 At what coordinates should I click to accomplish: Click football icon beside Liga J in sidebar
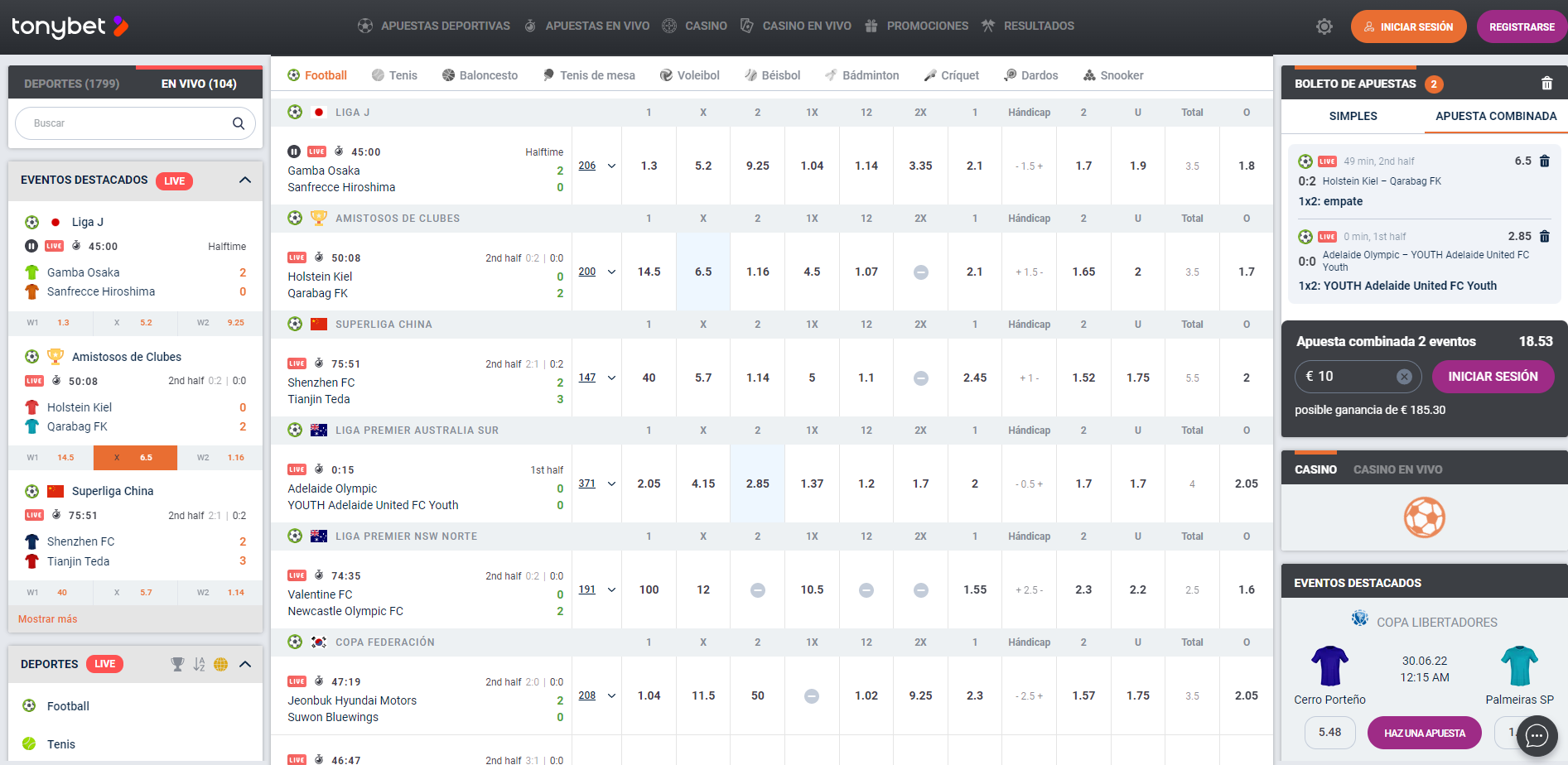click(31, 222)
